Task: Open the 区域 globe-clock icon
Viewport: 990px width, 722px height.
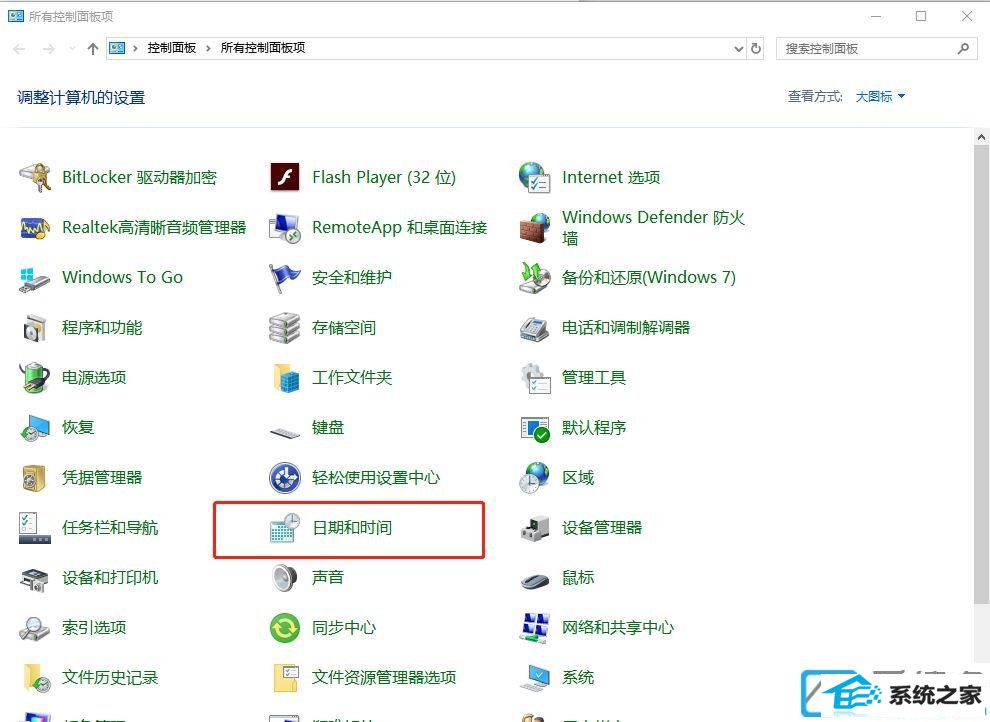Action: point(535,478)
